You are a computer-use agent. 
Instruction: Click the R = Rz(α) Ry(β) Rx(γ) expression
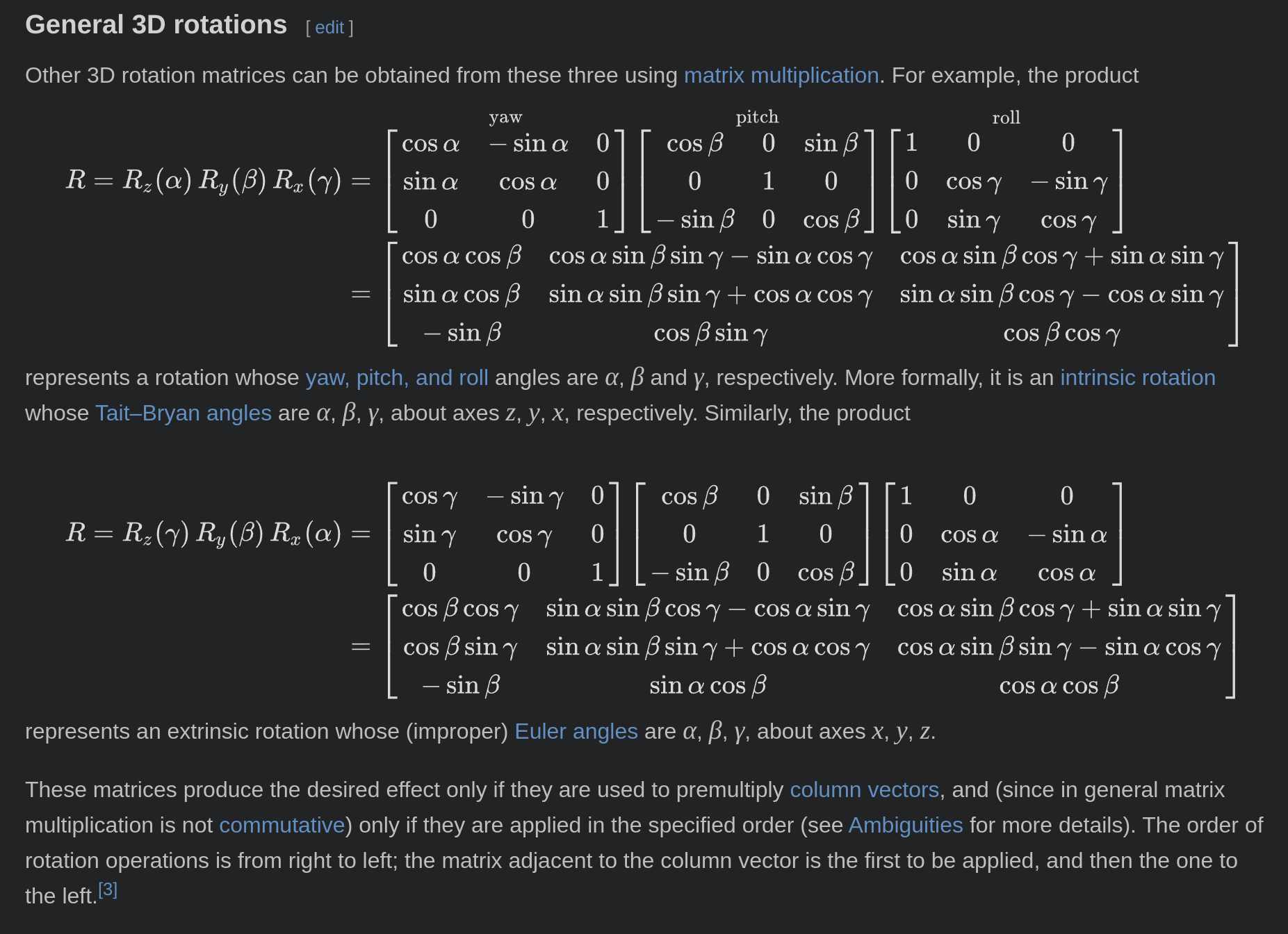pyautogui.click(x=204, y=181)
